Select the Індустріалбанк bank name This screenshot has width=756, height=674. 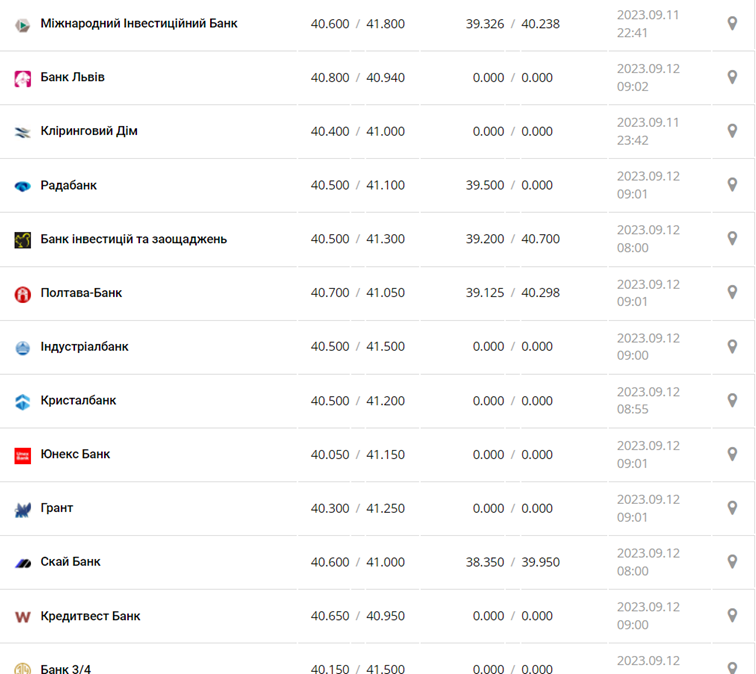point(84,347)
